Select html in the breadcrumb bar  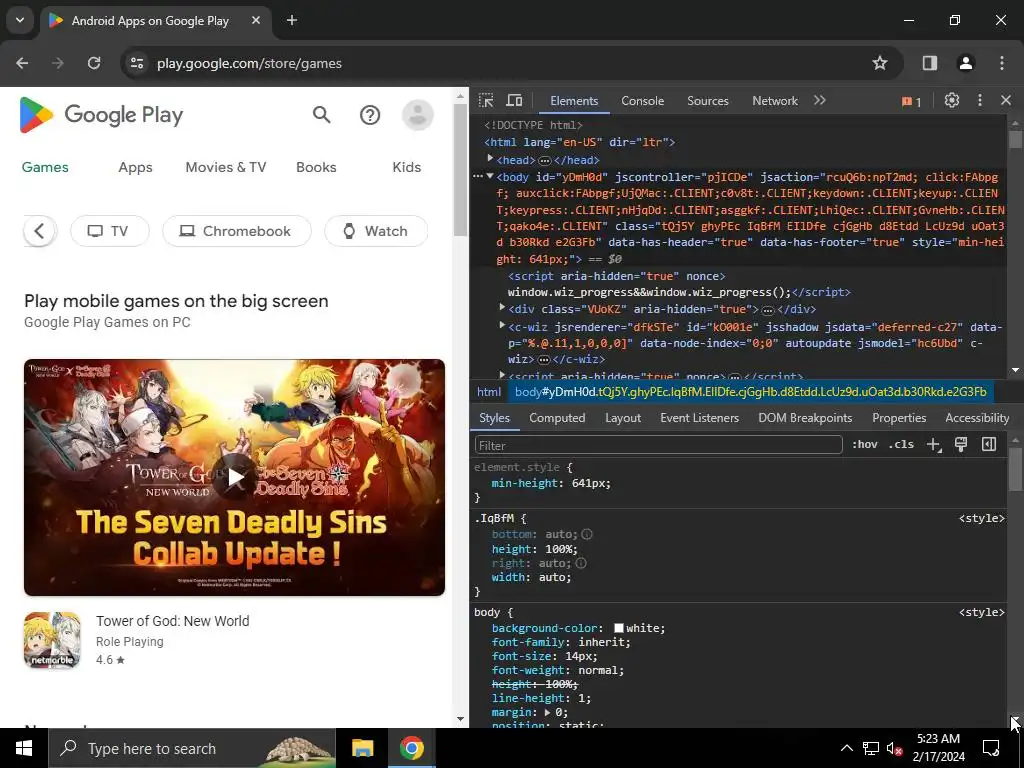pos(488,392)
